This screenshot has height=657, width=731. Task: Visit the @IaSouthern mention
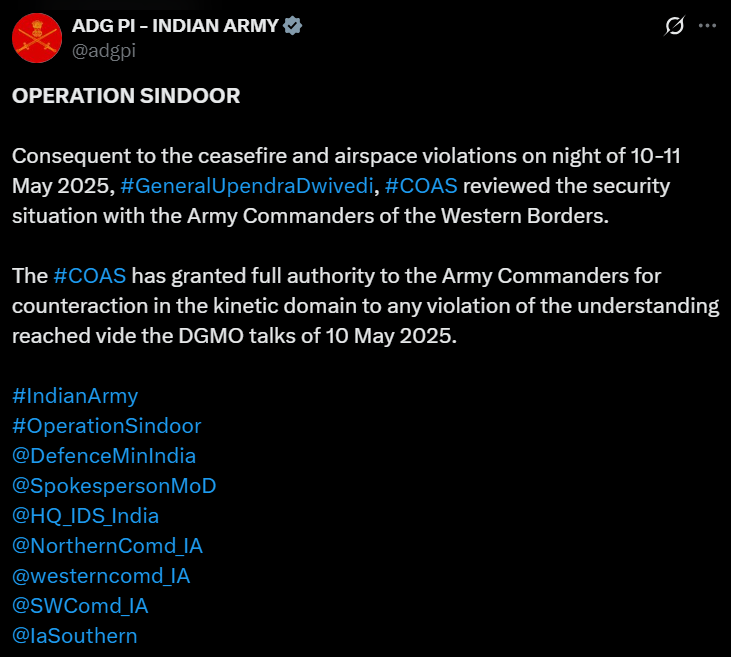74,636
